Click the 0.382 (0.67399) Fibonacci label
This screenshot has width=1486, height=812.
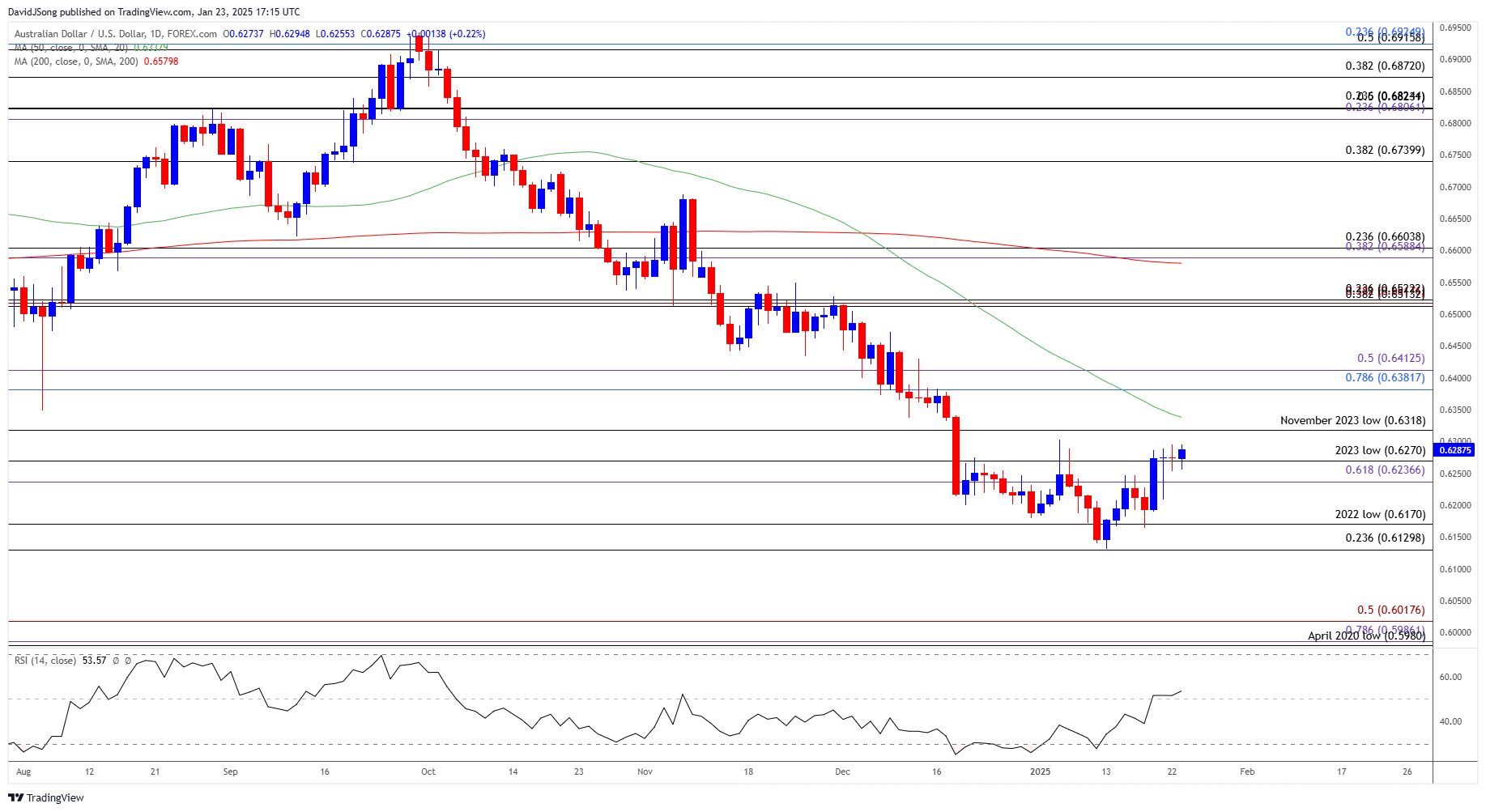point(1384,150)
